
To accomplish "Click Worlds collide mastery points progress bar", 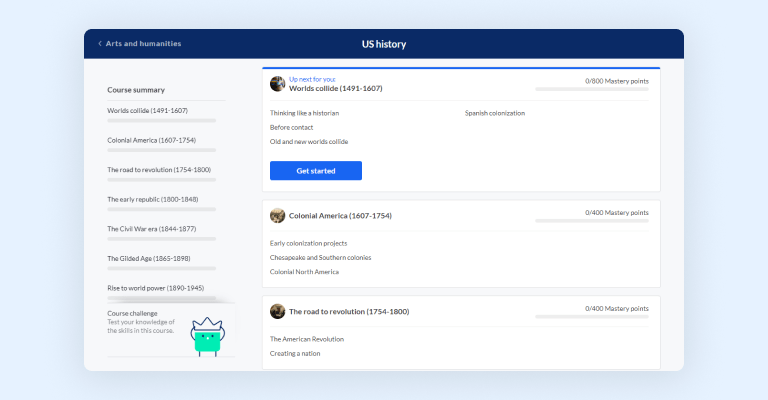I will 591,89.
